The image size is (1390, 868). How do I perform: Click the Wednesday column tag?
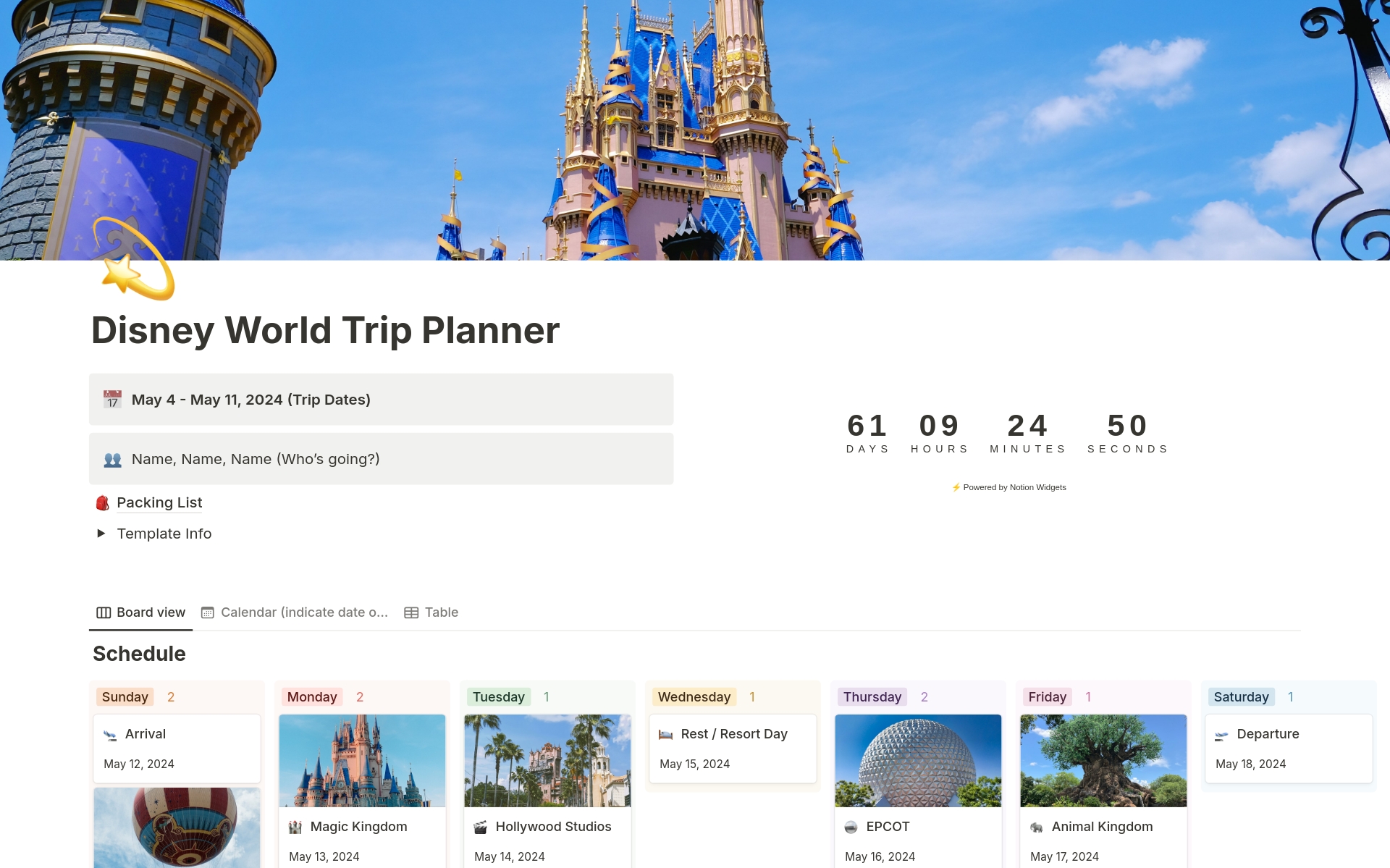click(x=694, y=697)
